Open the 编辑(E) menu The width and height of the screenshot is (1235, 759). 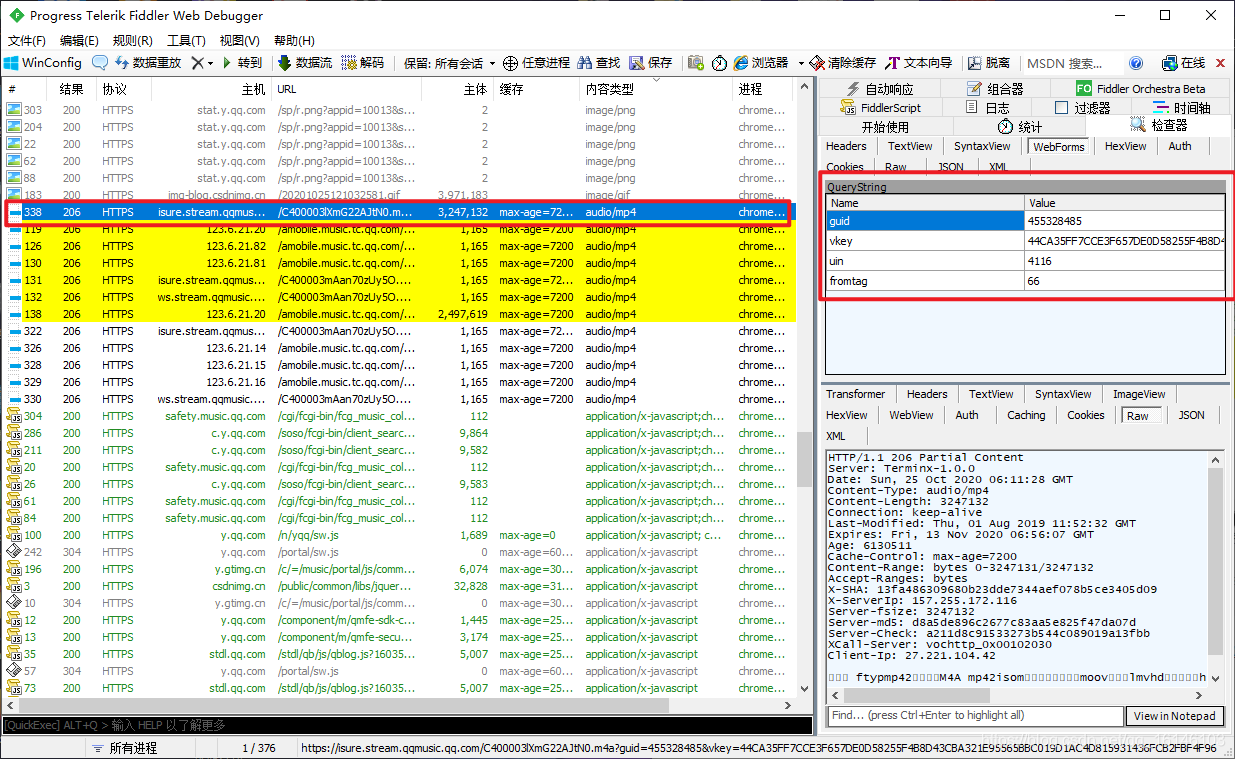click(79, 40)
